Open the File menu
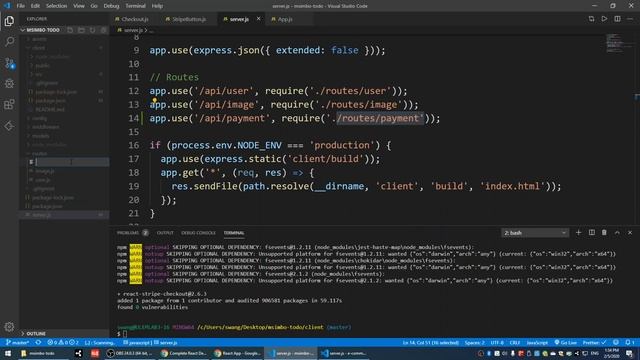 coord(21,6)
